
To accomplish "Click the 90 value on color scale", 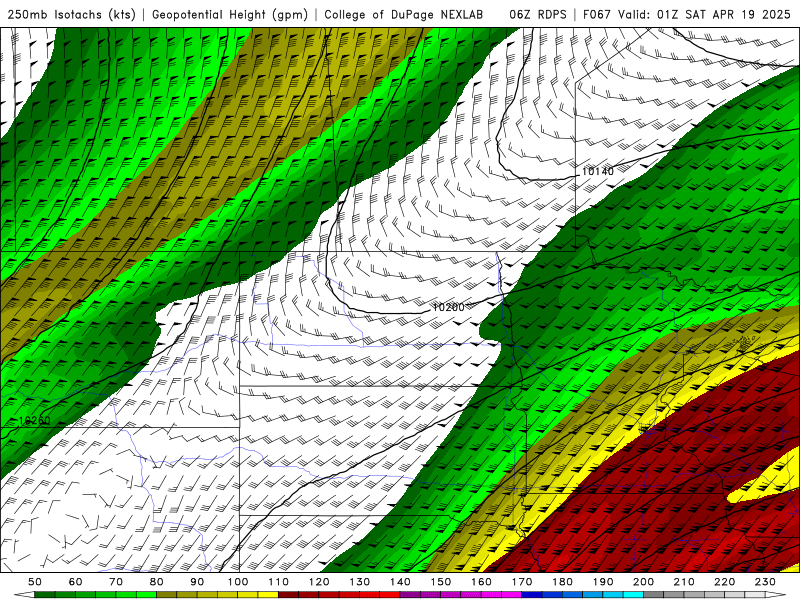I will coord(197,582).
